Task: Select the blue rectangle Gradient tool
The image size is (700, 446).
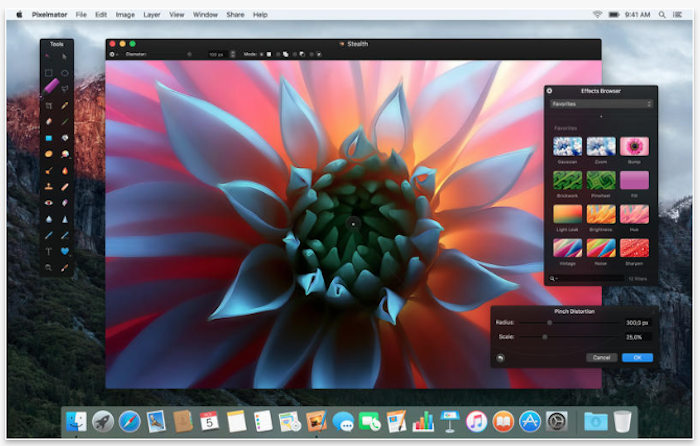Action: coord(49,138)
